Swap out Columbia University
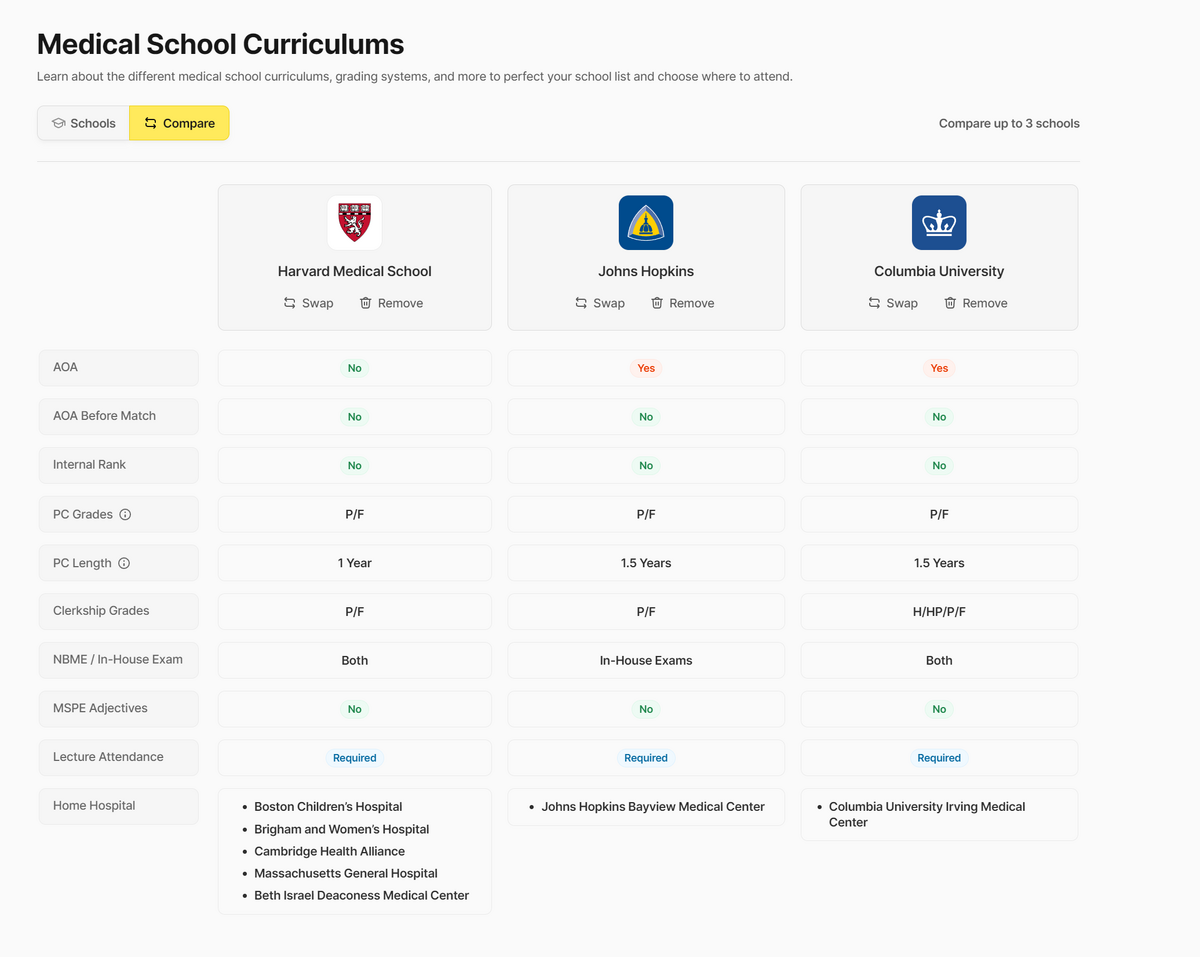The image size is (1200, 957). pos(892,303)
